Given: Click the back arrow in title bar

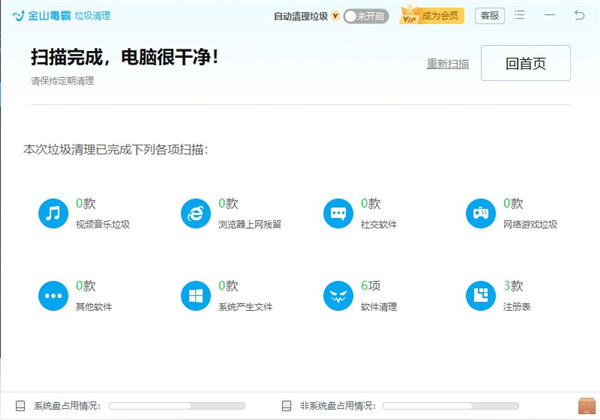Looking at the screenshot, I should click(580, 16).
